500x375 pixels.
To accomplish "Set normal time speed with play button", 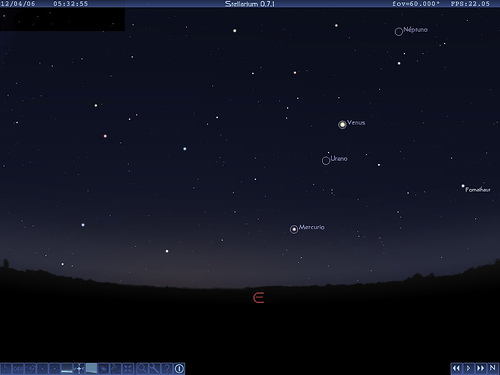I will click(x=468, y=368).
